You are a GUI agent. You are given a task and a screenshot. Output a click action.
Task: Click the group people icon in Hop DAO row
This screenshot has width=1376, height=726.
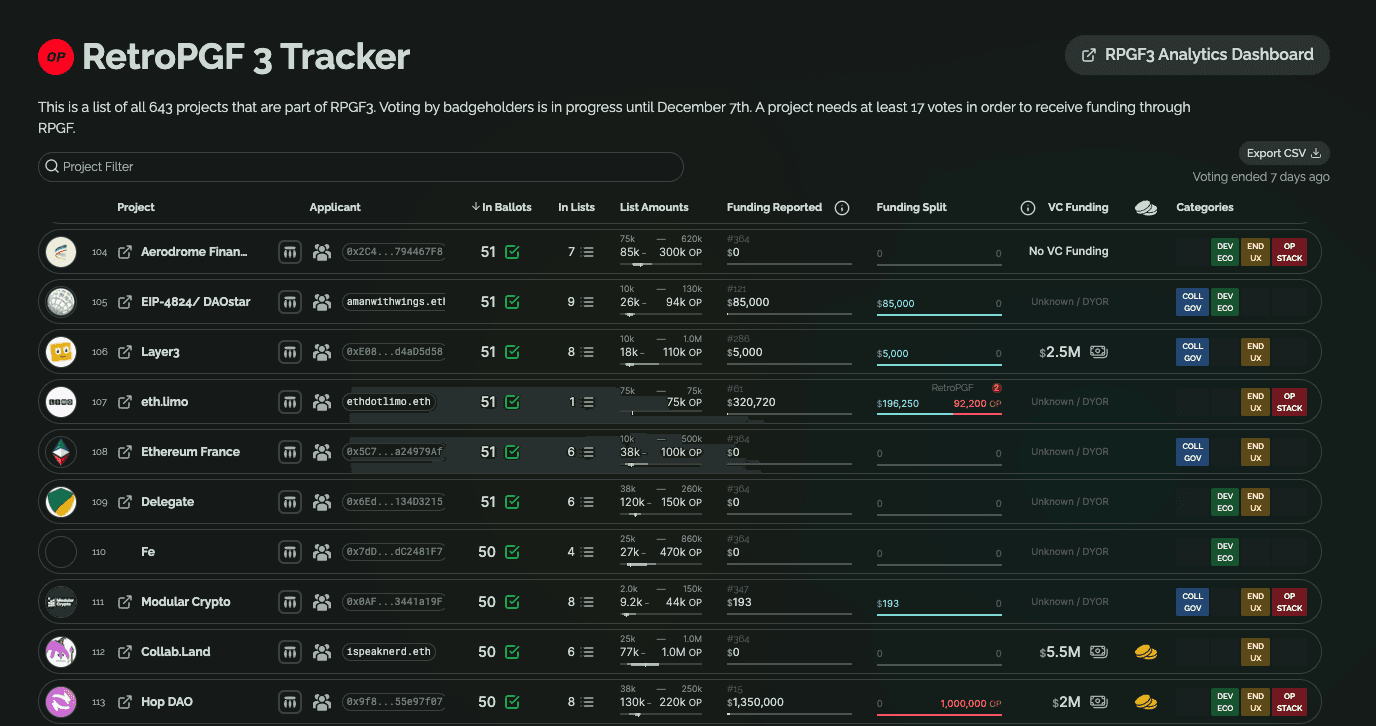pyautogui.click(x=322, y=702)
